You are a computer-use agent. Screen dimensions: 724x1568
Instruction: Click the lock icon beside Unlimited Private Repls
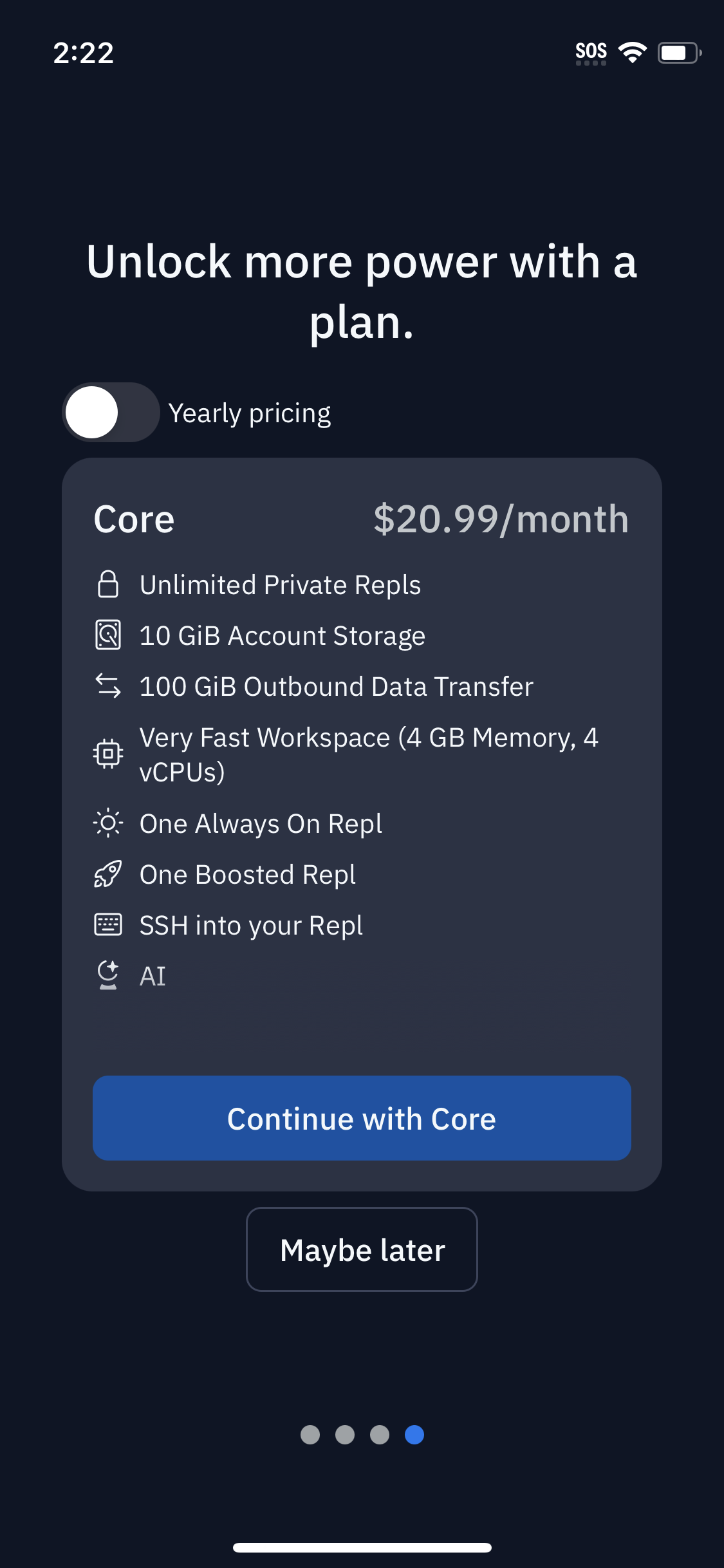coord(108,584)
